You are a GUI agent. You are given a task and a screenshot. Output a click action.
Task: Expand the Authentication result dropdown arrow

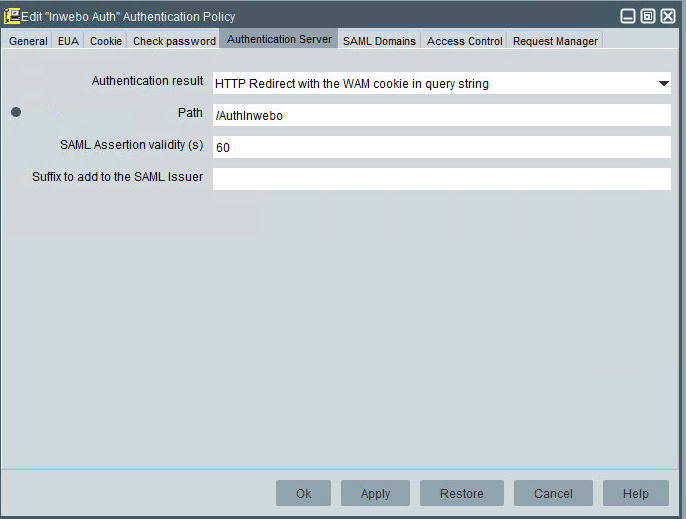pos(663,84)
